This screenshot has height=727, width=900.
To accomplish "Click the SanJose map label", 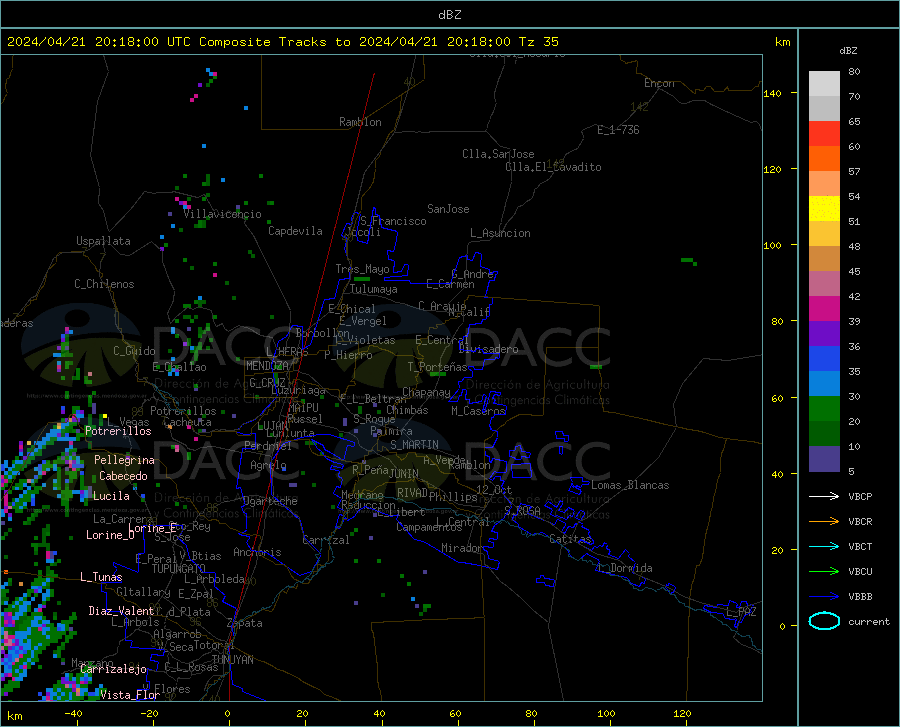I will [448, 209].
